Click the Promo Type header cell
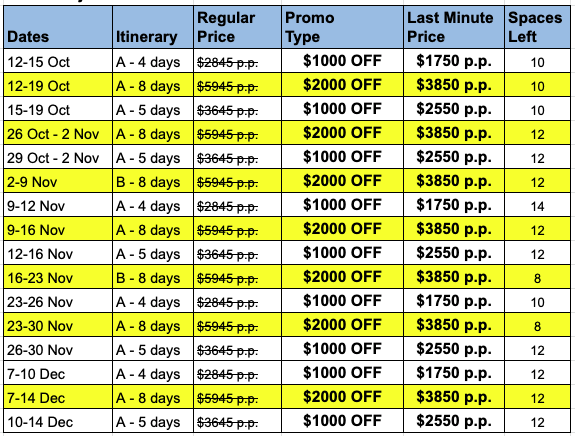This screenshot has height=436, width=575. 342,27
